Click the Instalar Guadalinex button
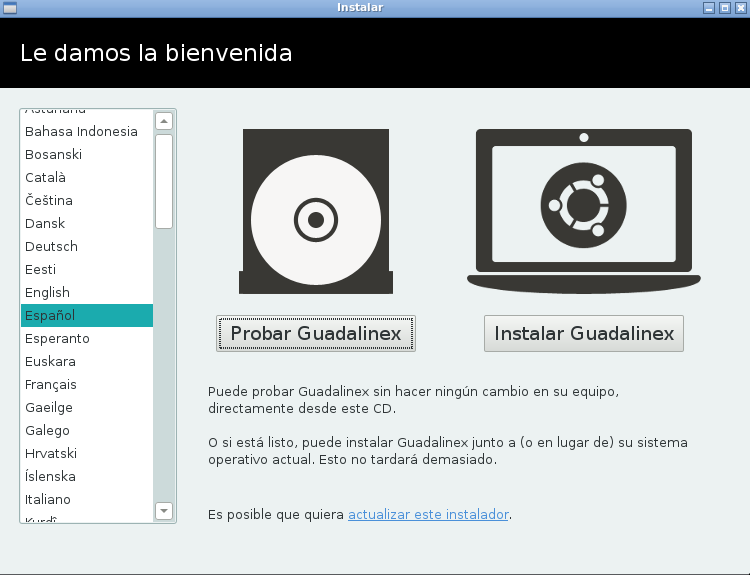The width and height of the screenshot is (750, 575). coord(584,333)
